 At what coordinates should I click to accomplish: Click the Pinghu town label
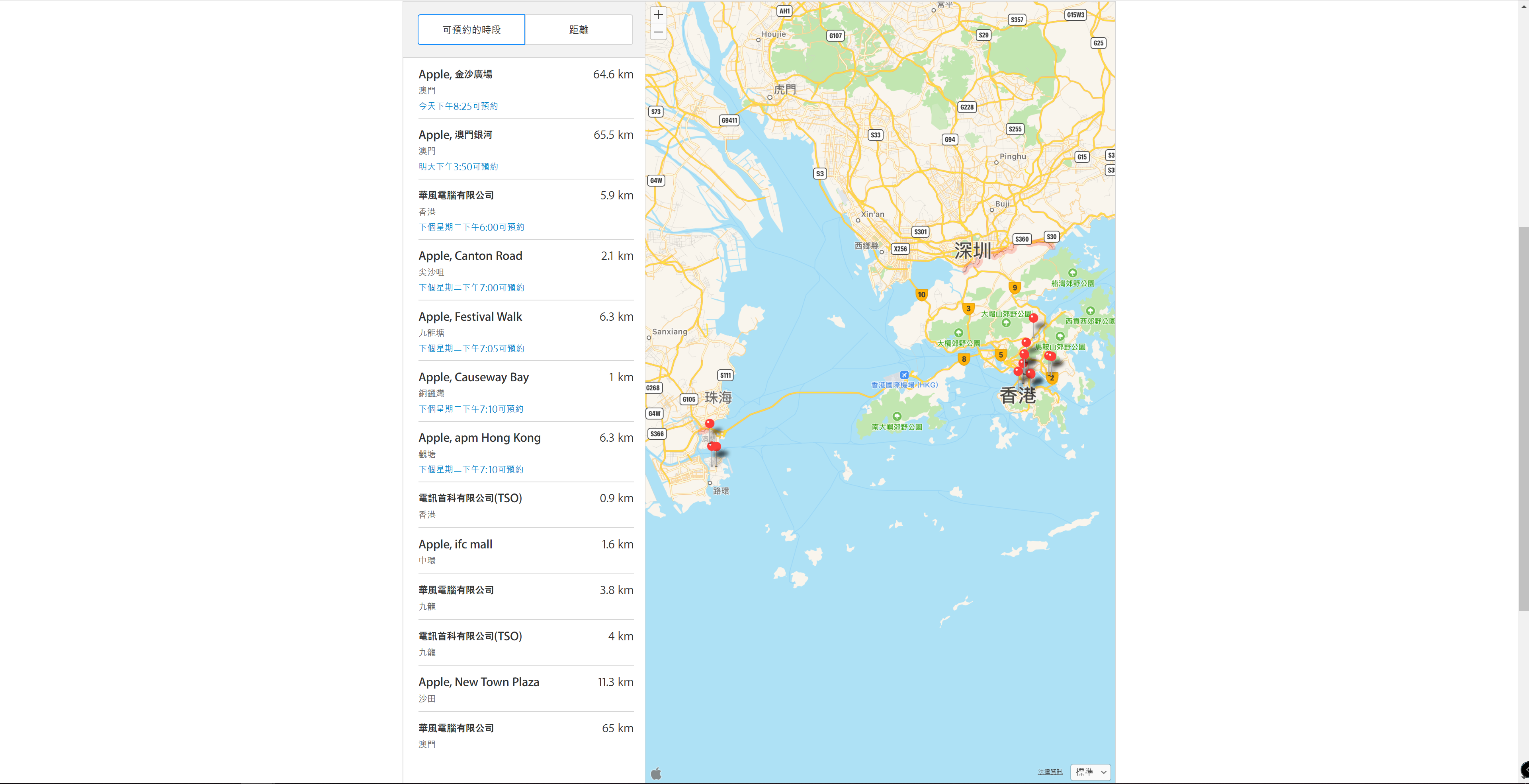coord(1013,156)
